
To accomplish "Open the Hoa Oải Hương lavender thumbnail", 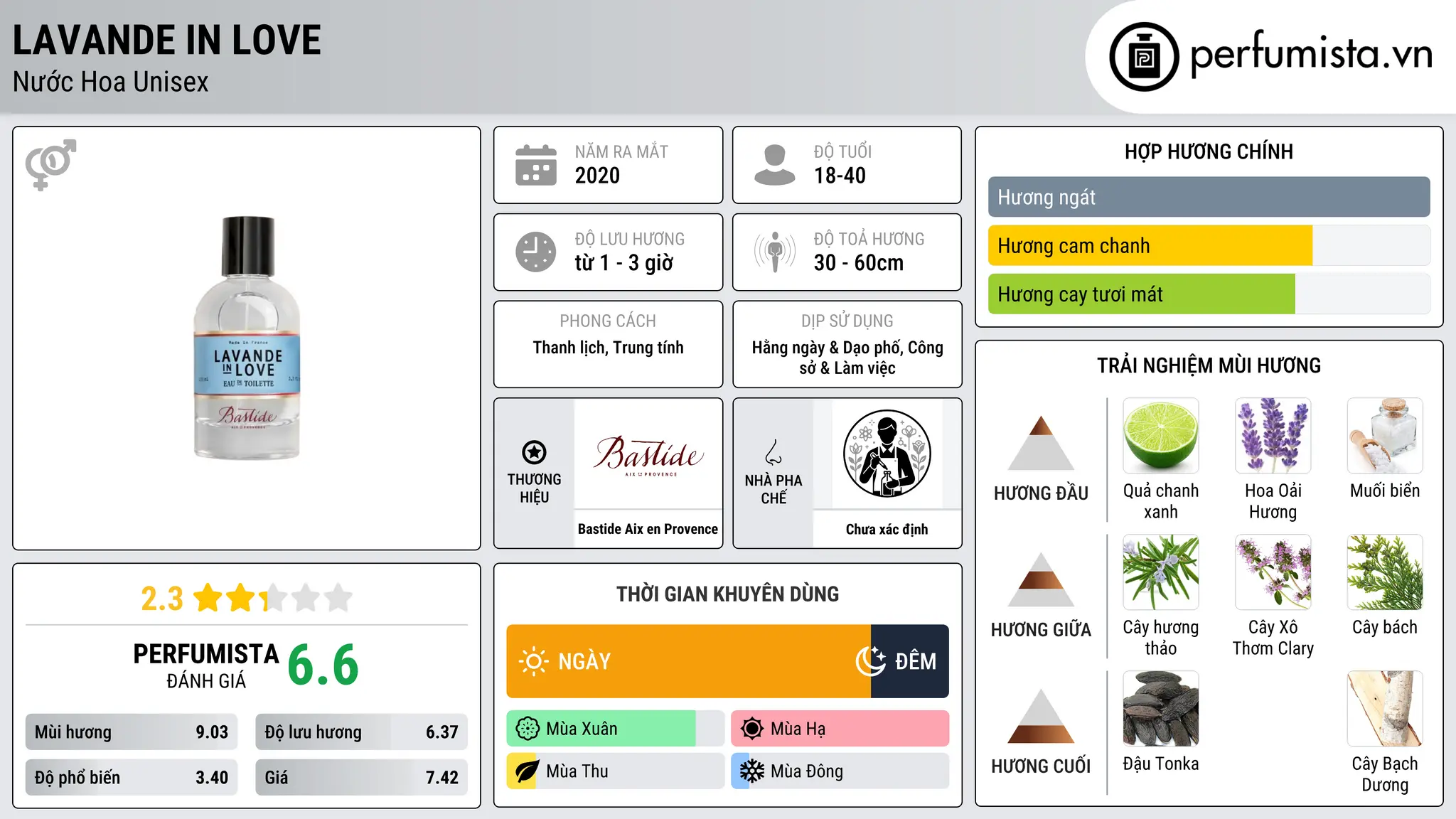I will click(x=1273, y=436).
